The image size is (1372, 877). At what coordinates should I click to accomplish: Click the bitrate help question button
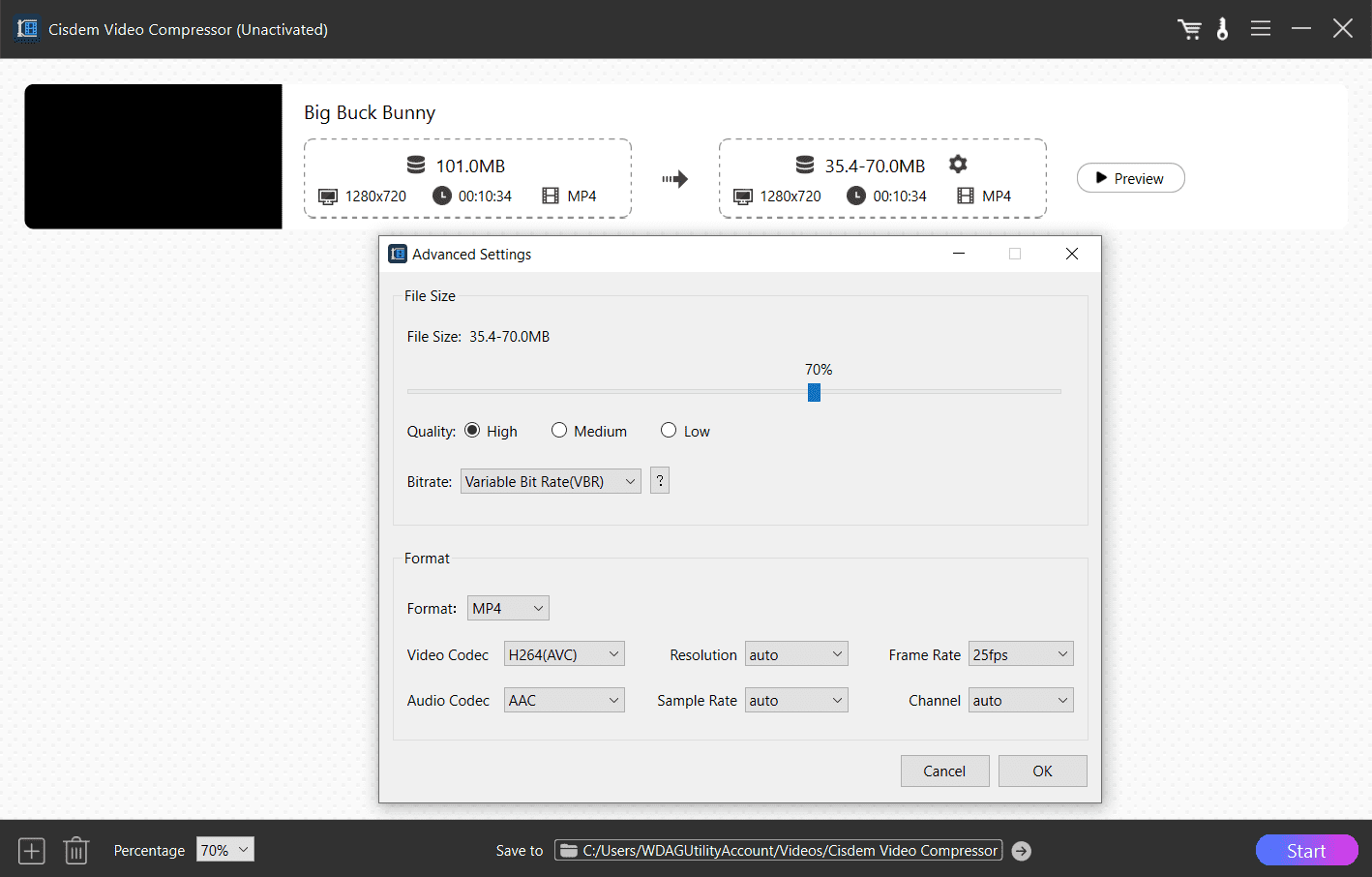tap(660, 480)
